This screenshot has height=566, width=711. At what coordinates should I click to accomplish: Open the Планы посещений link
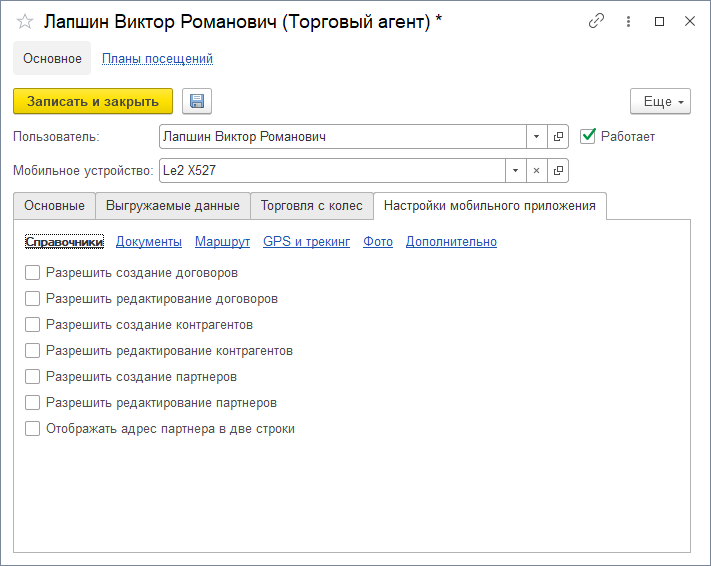pyautogui.click(x=157, y=58)
